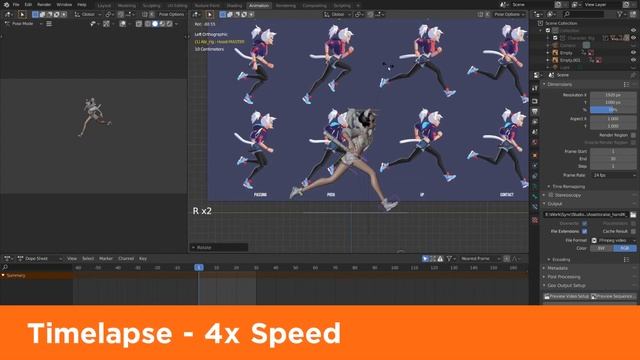Open the Object properties tab icon
The width and height of the screenshot is (640, 360).
click(x=535, y=156)
